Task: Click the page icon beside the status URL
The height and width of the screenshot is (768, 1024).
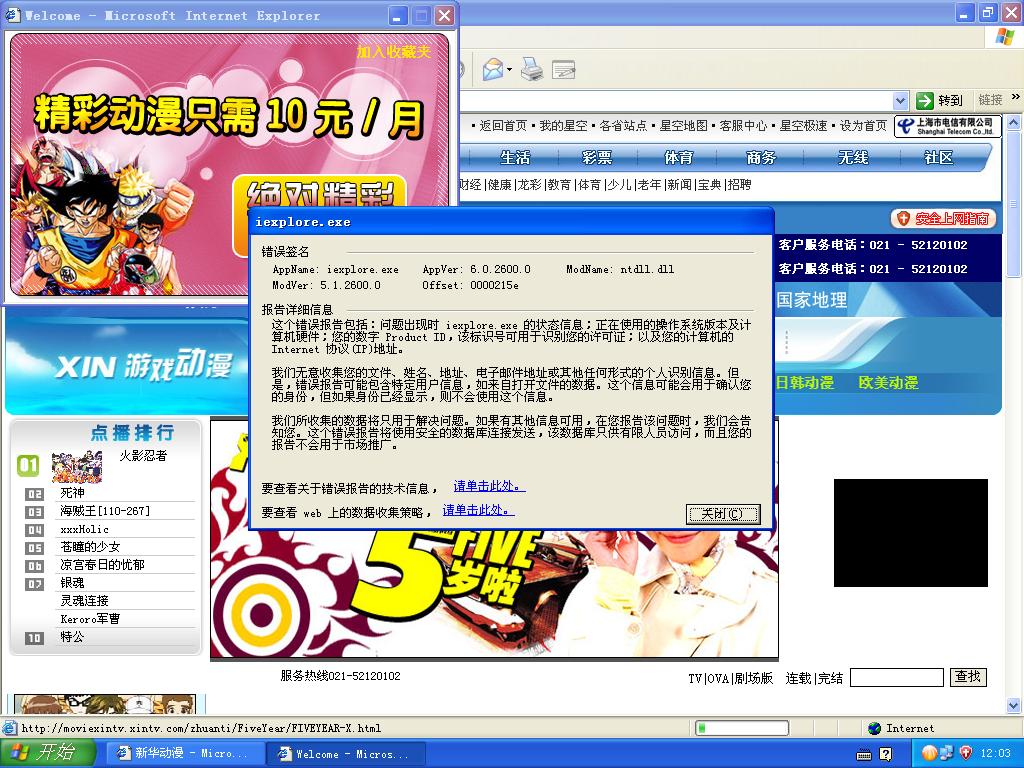Action: (x=10, y=728)
